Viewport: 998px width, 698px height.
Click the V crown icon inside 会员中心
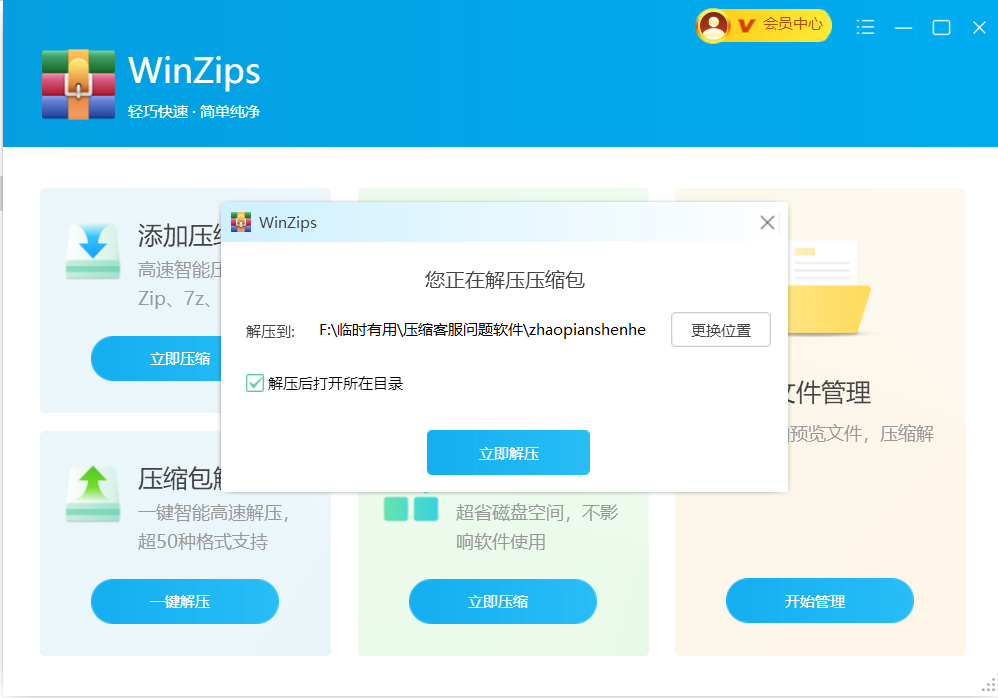(745, 25)
